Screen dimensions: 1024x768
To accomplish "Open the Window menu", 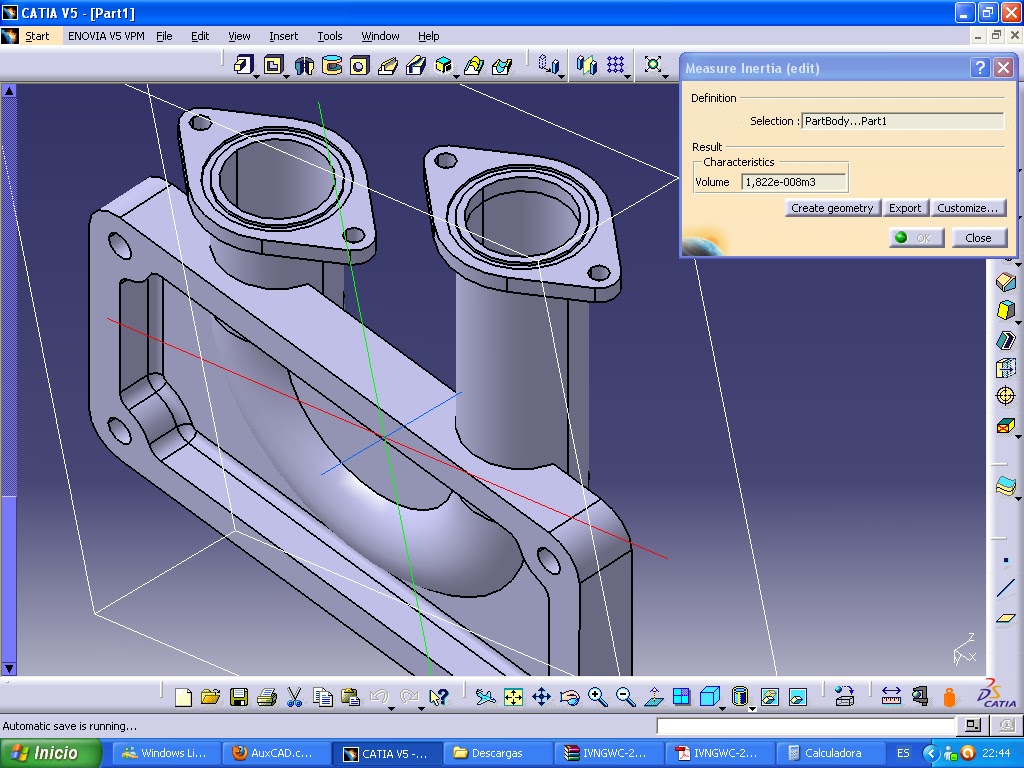I will 380,36.
